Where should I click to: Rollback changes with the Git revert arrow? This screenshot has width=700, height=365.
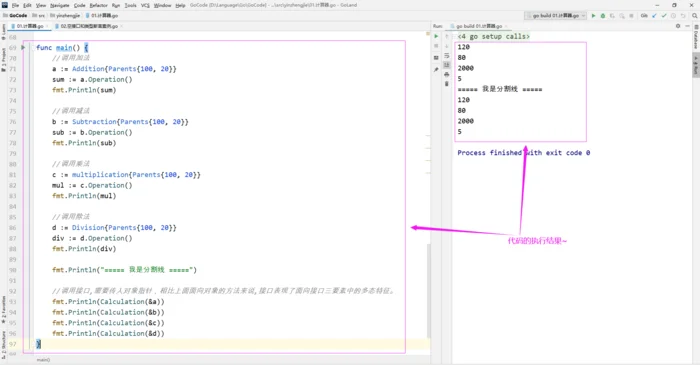(x=683, y=16)
